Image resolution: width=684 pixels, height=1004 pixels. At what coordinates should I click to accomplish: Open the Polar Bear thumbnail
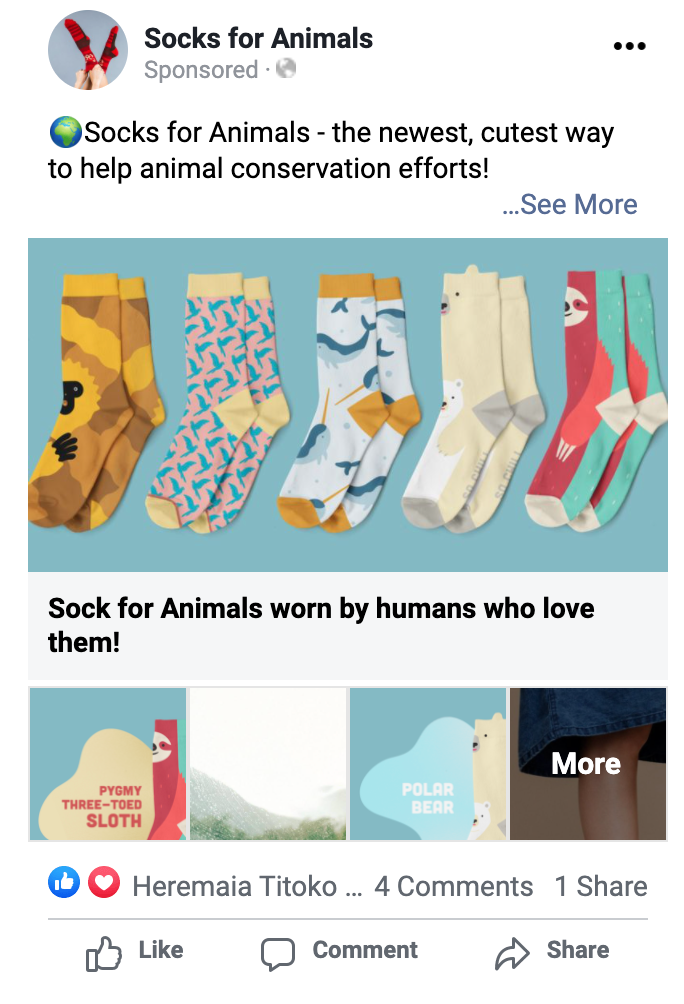click(x=427, y=764)
